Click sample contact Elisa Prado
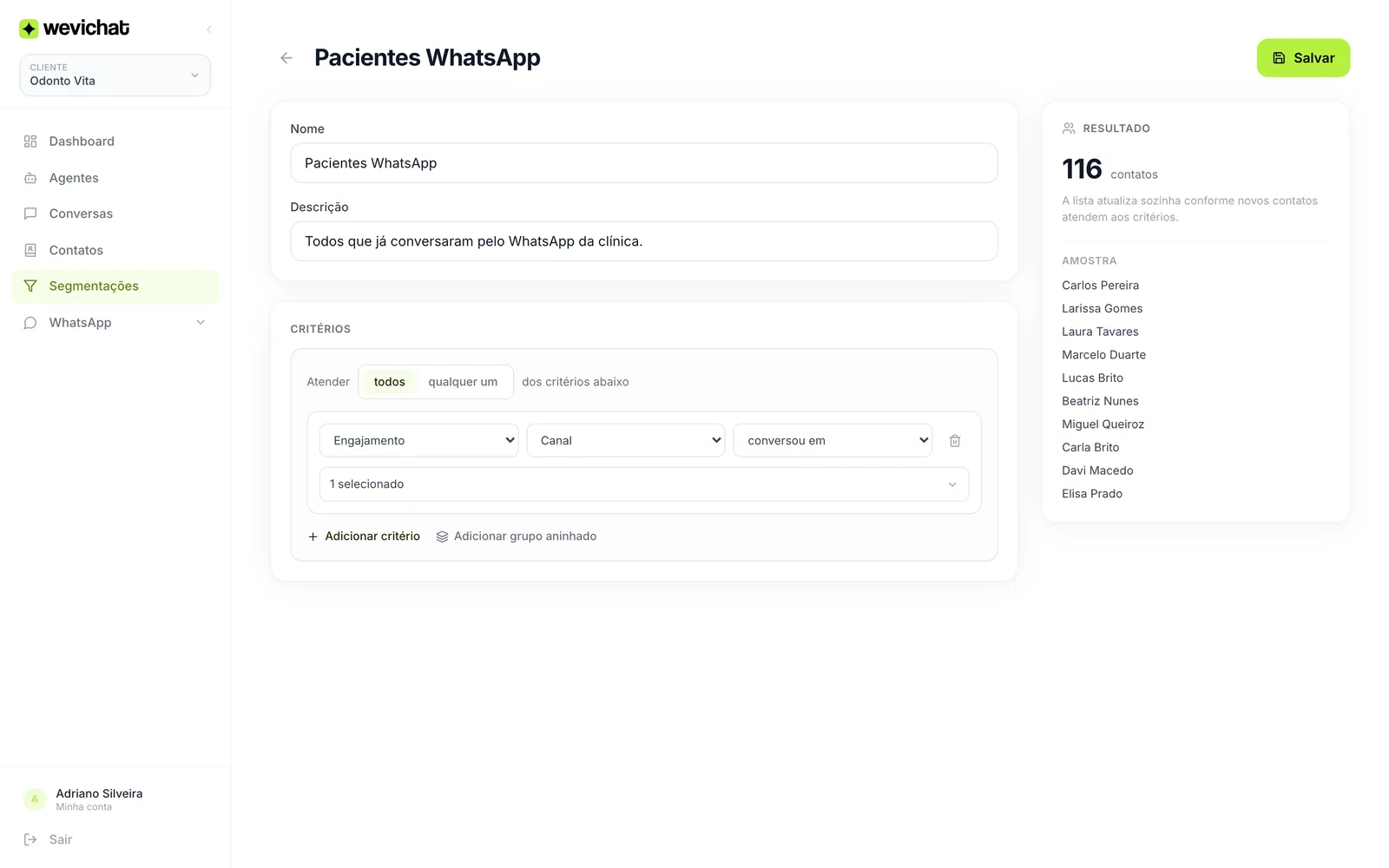 coord(1092,494)
